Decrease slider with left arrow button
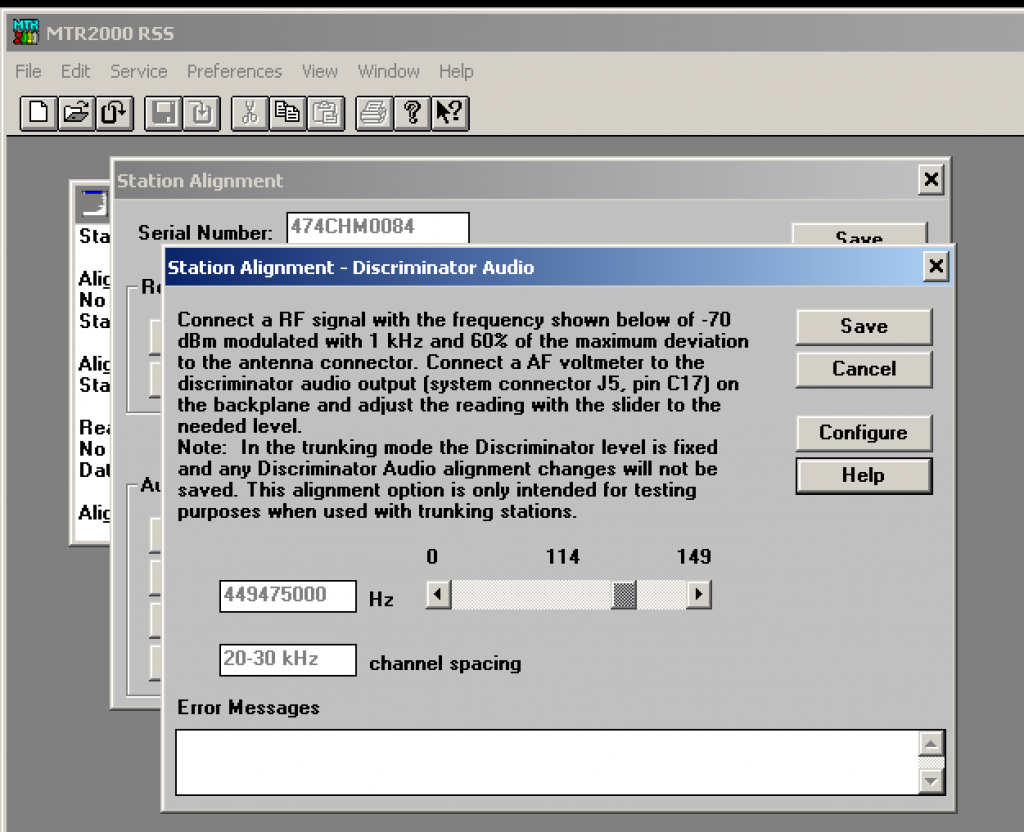 coord(438,595)
